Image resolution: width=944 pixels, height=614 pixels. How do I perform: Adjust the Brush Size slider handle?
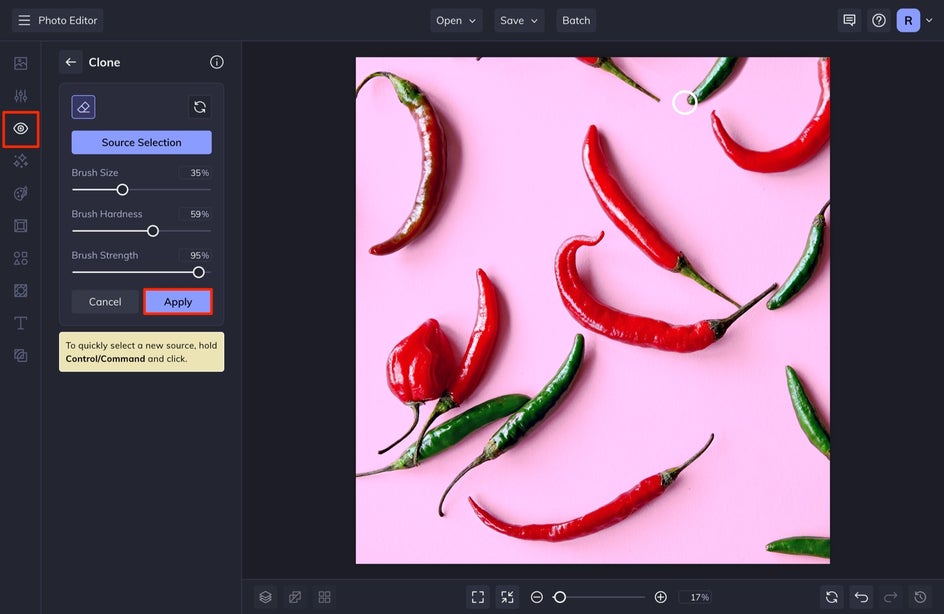pyautogui.click(x=122, y=190)
